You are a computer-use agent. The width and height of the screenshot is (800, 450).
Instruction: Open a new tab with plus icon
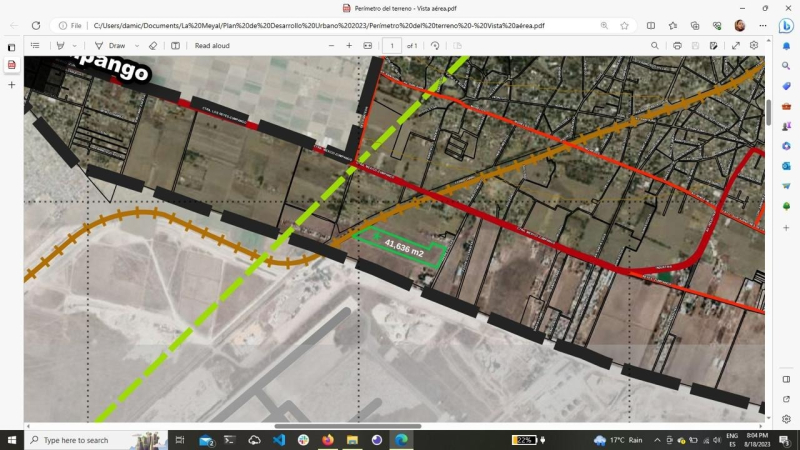(x=11, y=85)
